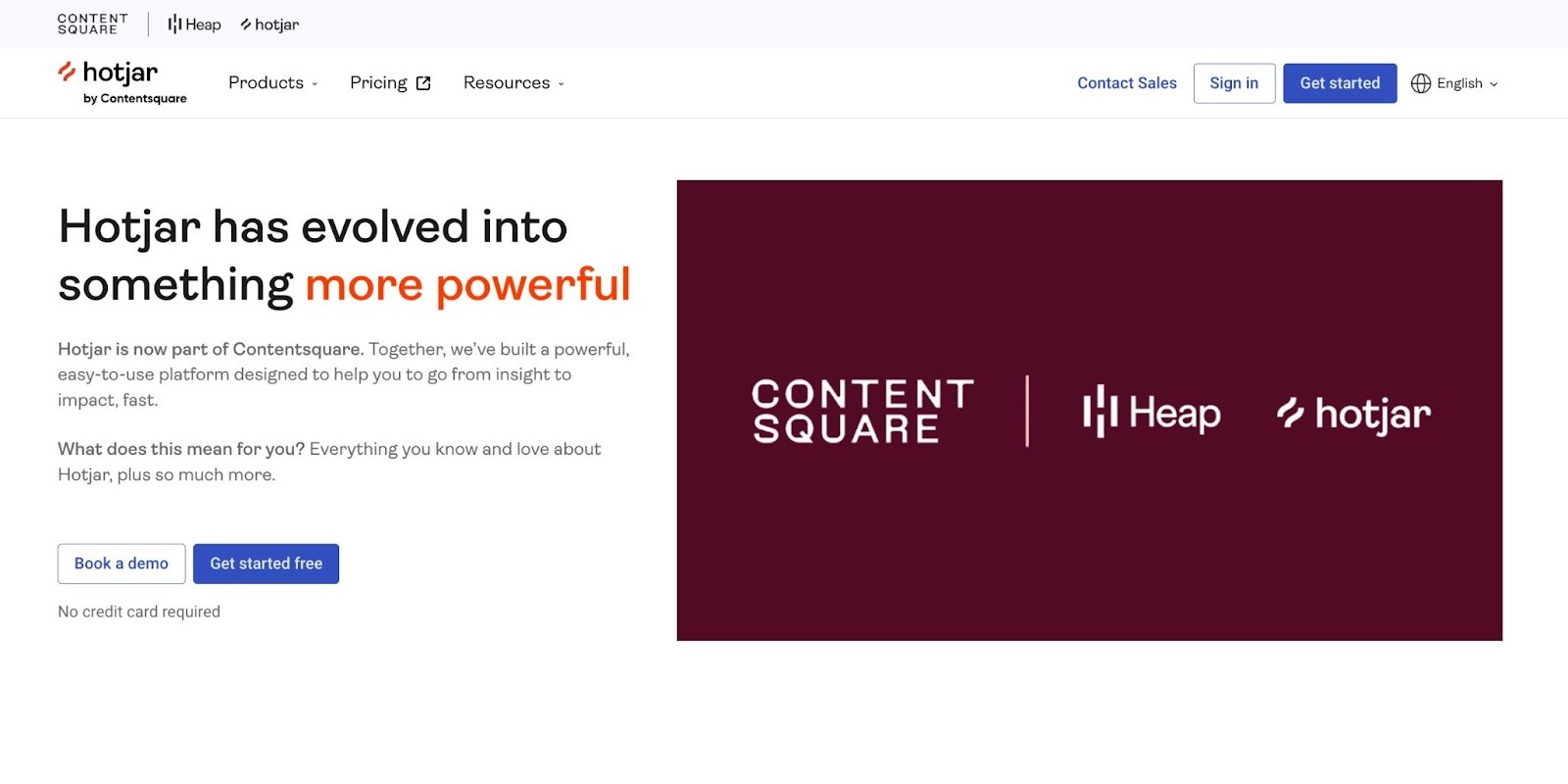
Task: Click the small hotjar logo in top bar
Action: coord(269,24)
